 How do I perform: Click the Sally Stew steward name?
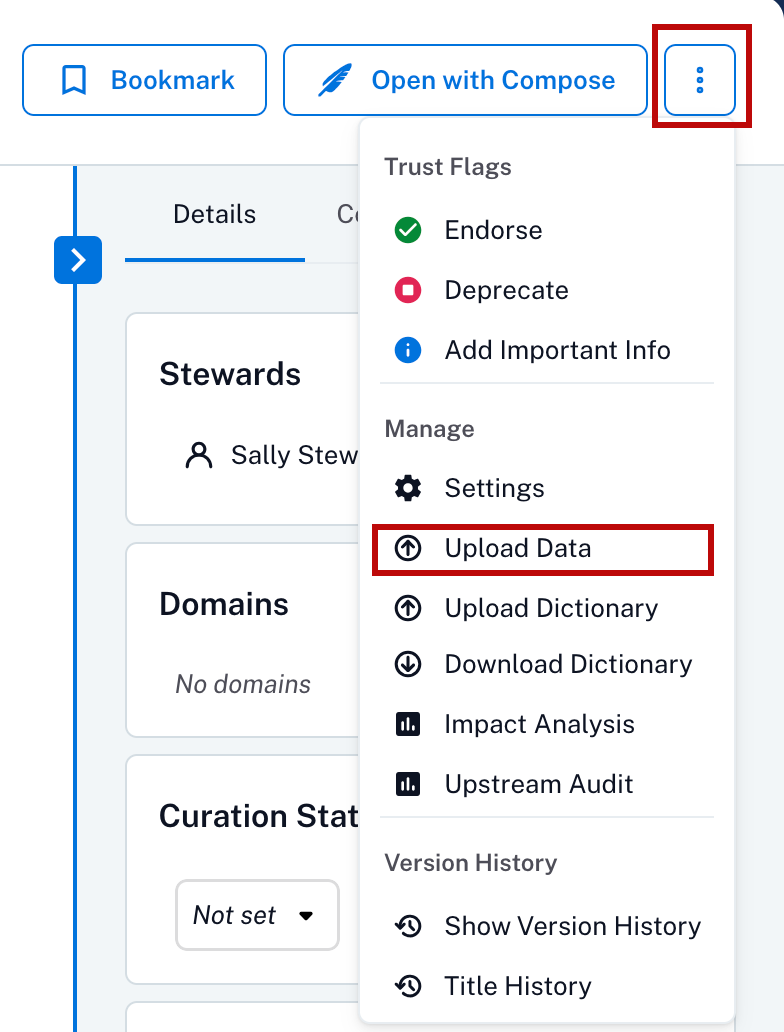(294, 455)
